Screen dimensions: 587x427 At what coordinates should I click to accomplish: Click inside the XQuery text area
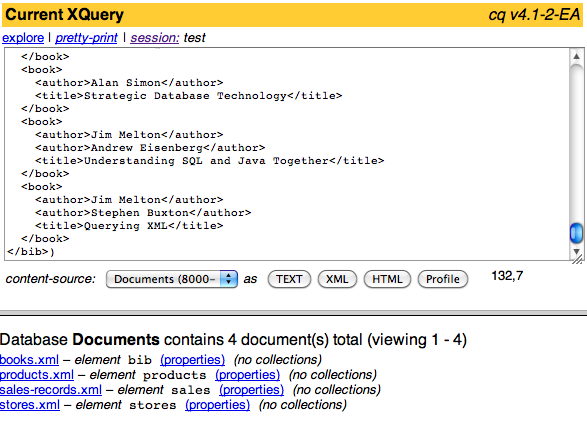[287, 154]
